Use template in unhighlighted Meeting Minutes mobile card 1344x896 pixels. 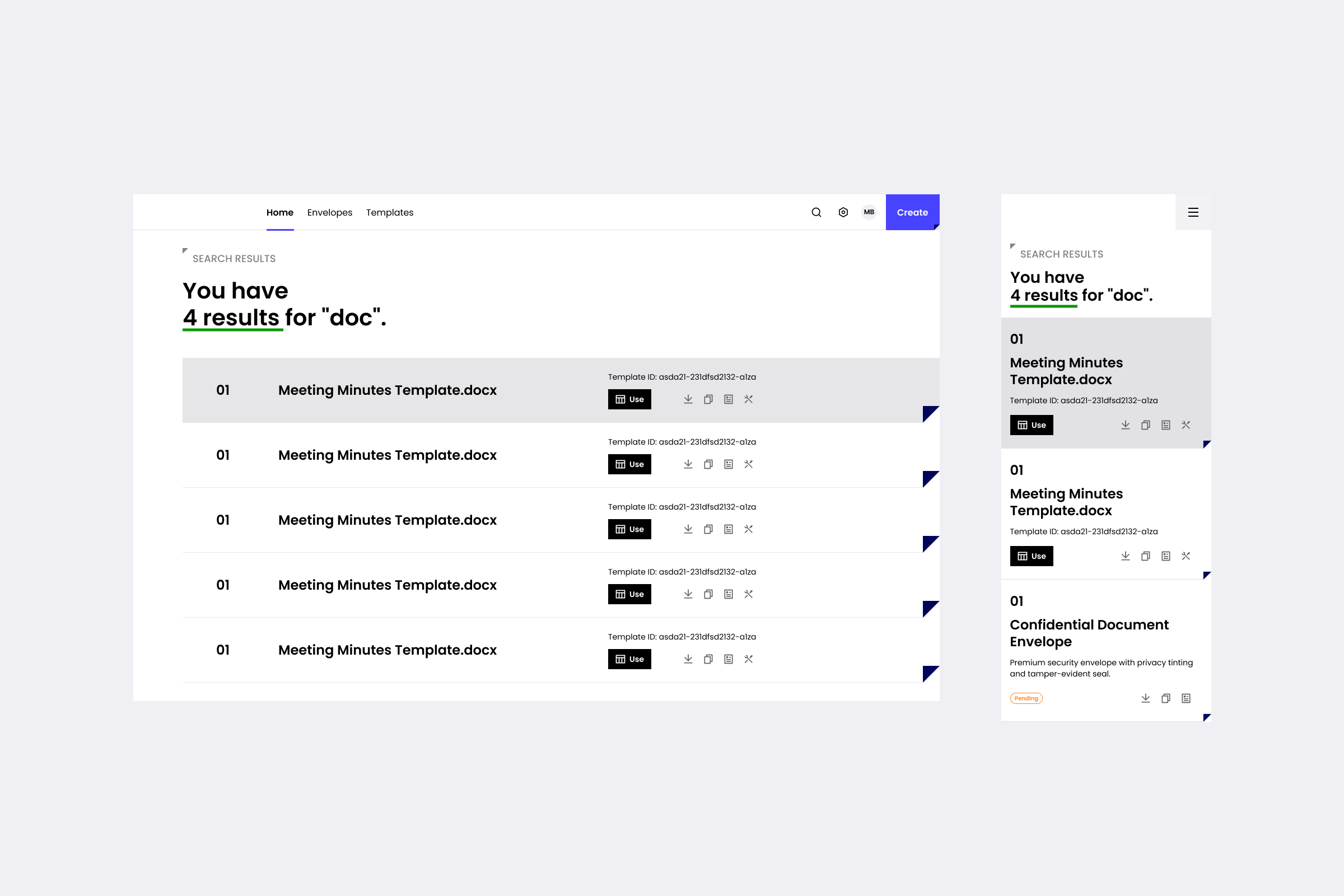[1032, 556]
